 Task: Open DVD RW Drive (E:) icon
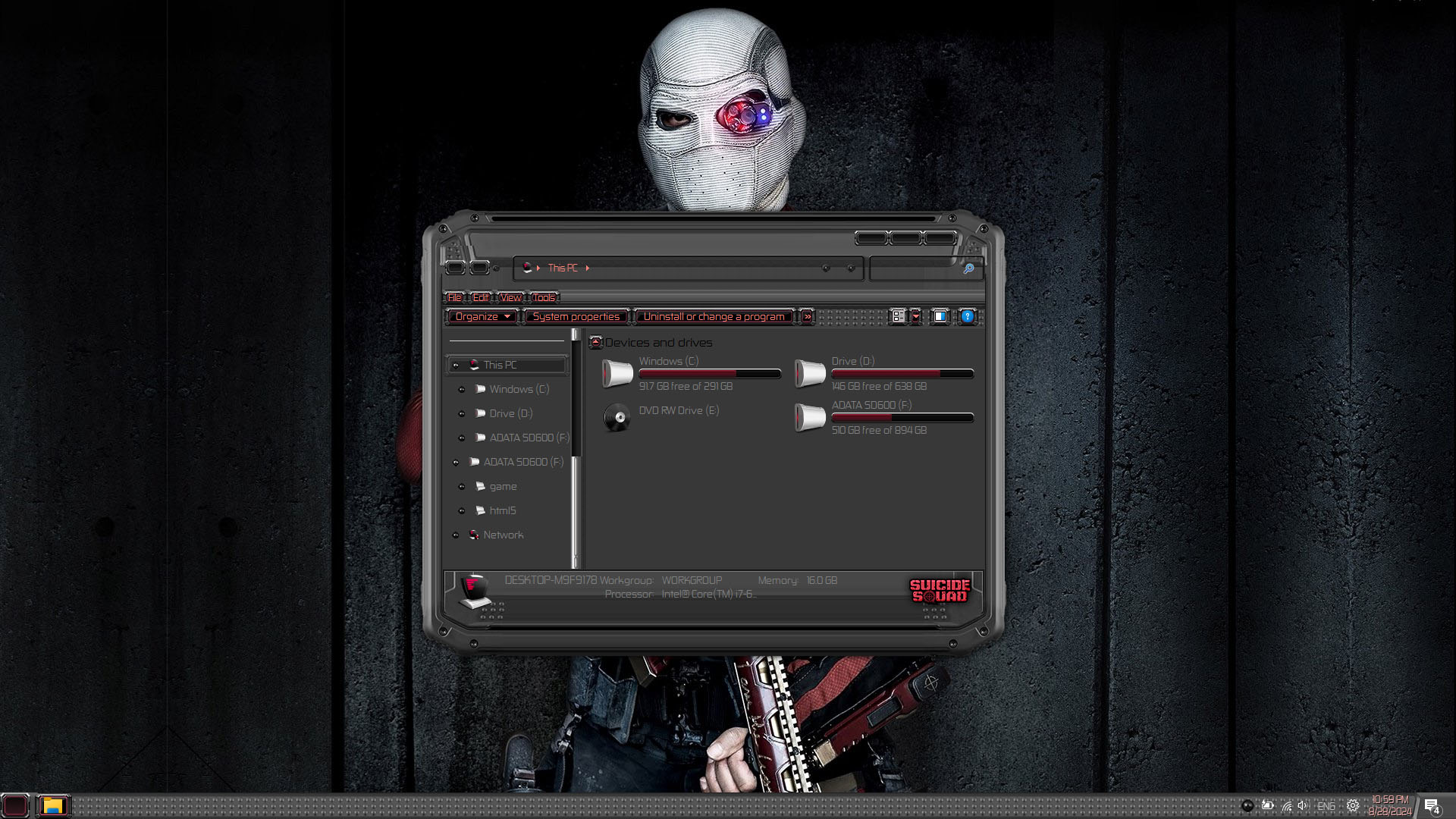[617, 417]
